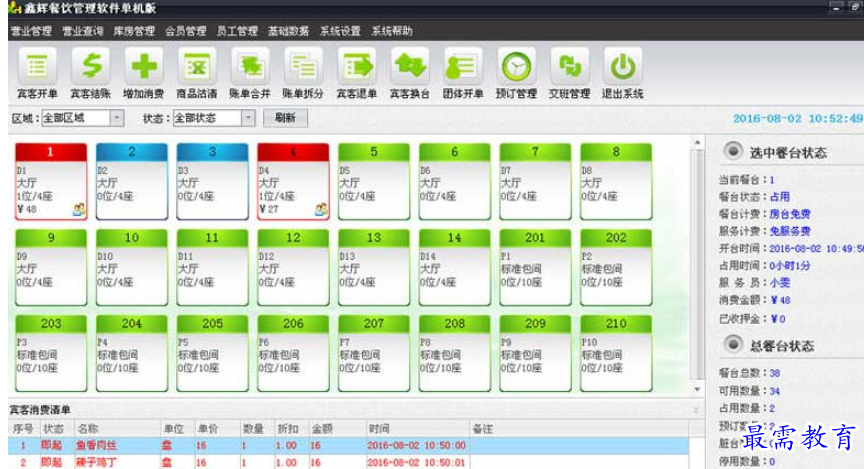The width and height of the screenshot is (864, 469).
Task: Expand the 区域 dropdown arrow
Action: pos(116,118)
